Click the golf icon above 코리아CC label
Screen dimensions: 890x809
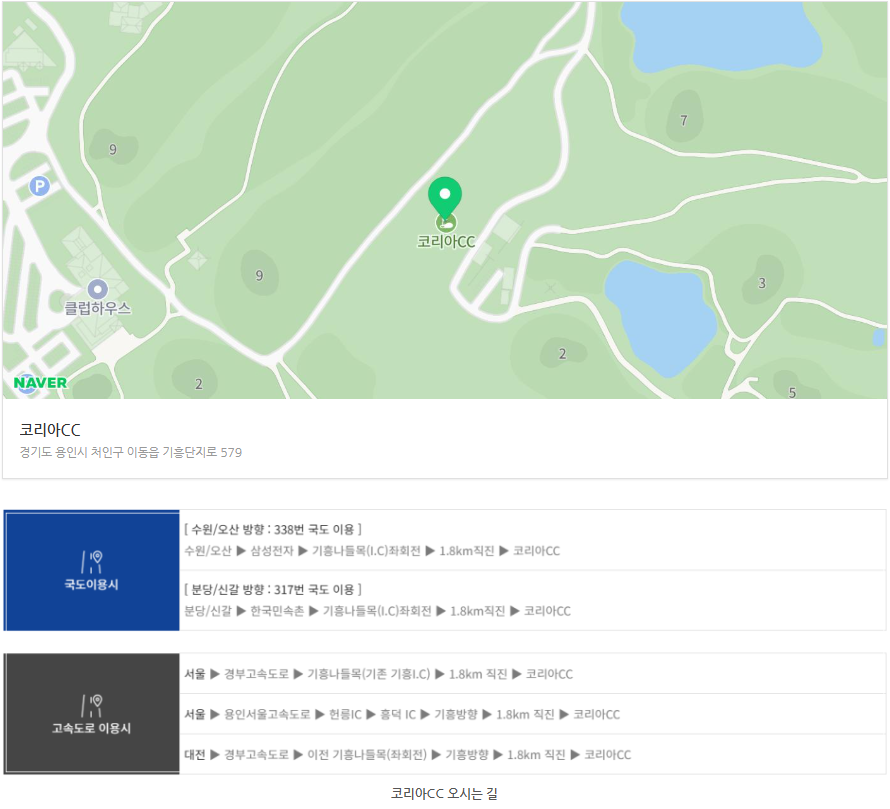click(445, 222)
